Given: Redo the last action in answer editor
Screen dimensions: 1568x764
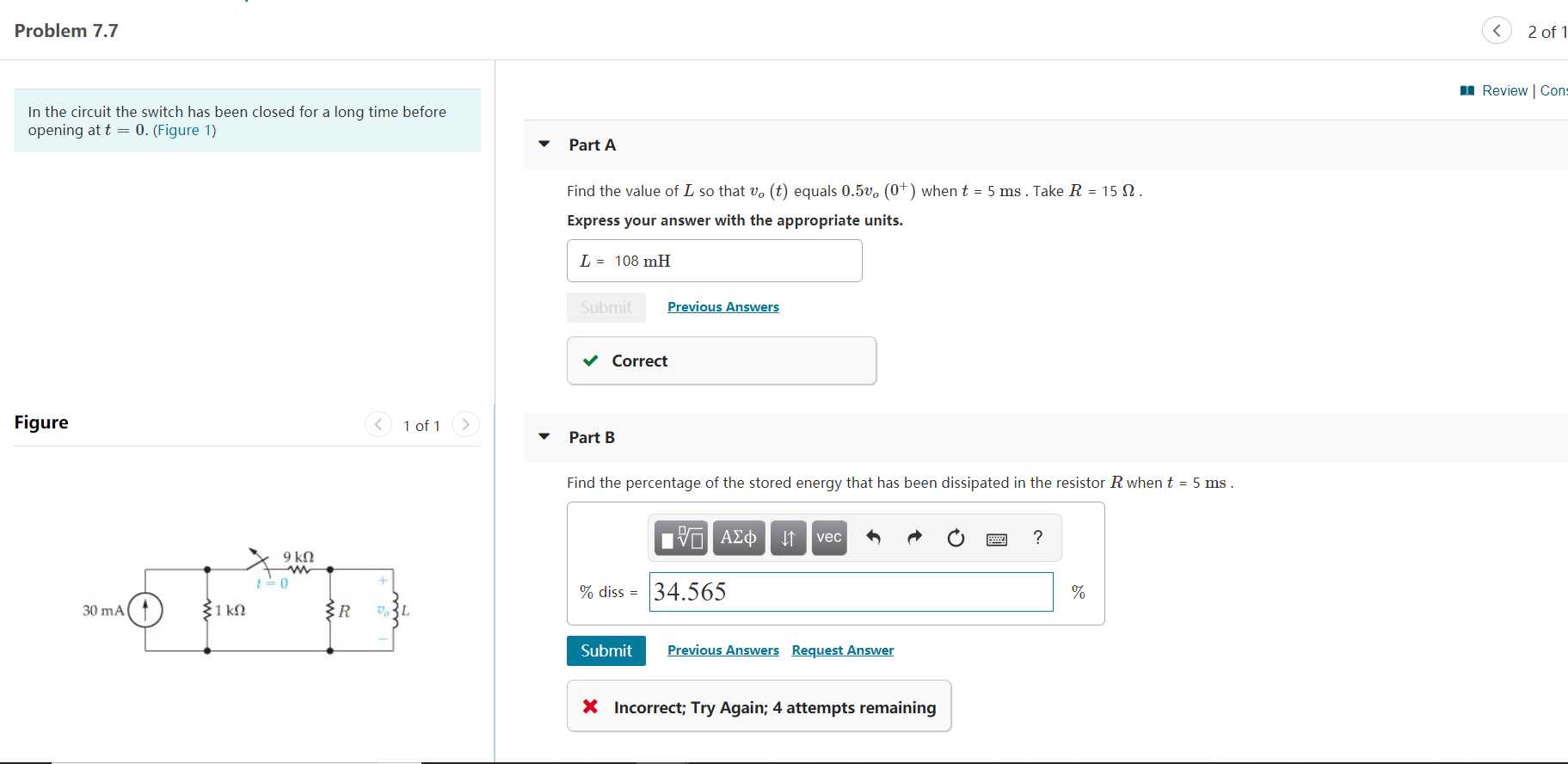Looking at the screenshot, I should tap(914, 538).
